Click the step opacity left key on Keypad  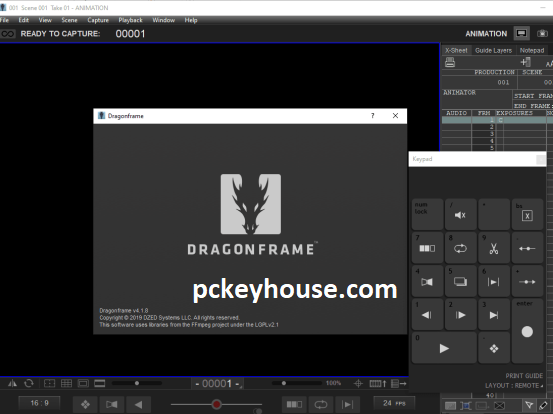click(x=527, y=248)
